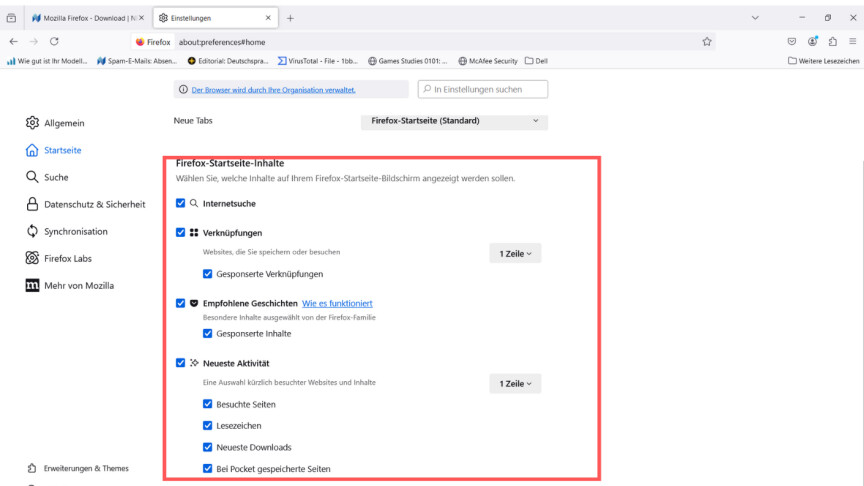Open the Pocket save icon

[792, 41]
